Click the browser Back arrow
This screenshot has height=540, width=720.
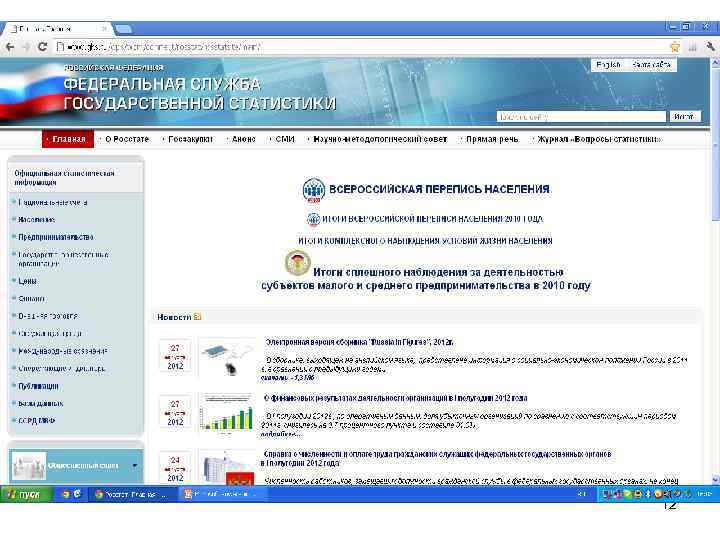pyautogui.click(x=10, y=47)
